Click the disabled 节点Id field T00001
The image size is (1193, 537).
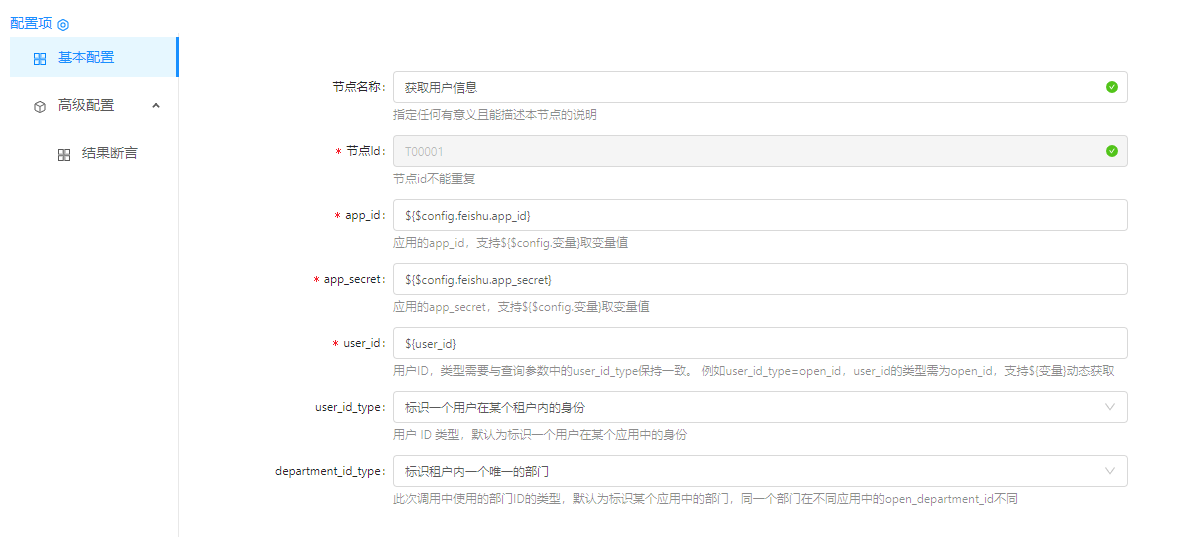740,151
